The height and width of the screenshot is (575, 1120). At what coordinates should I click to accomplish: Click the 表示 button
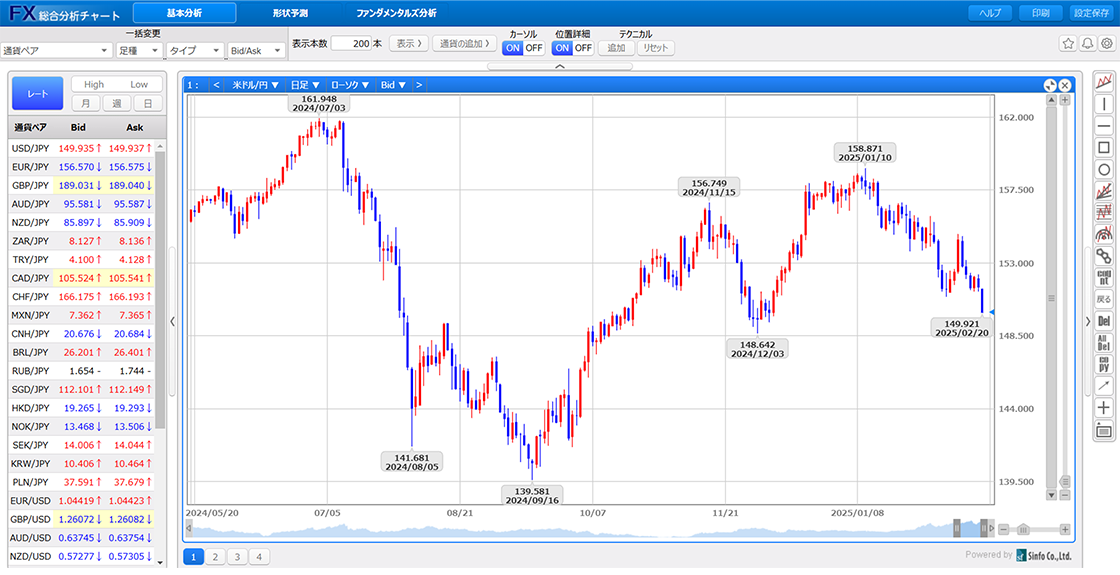[409, 44]
